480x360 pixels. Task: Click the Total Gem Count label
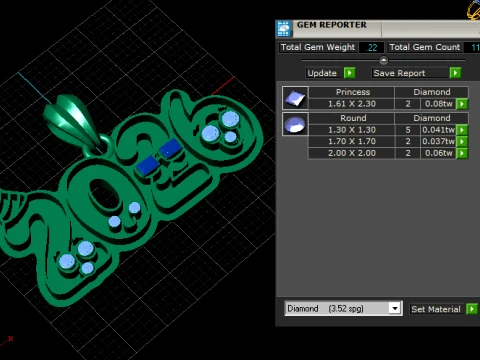click(425, 47)
